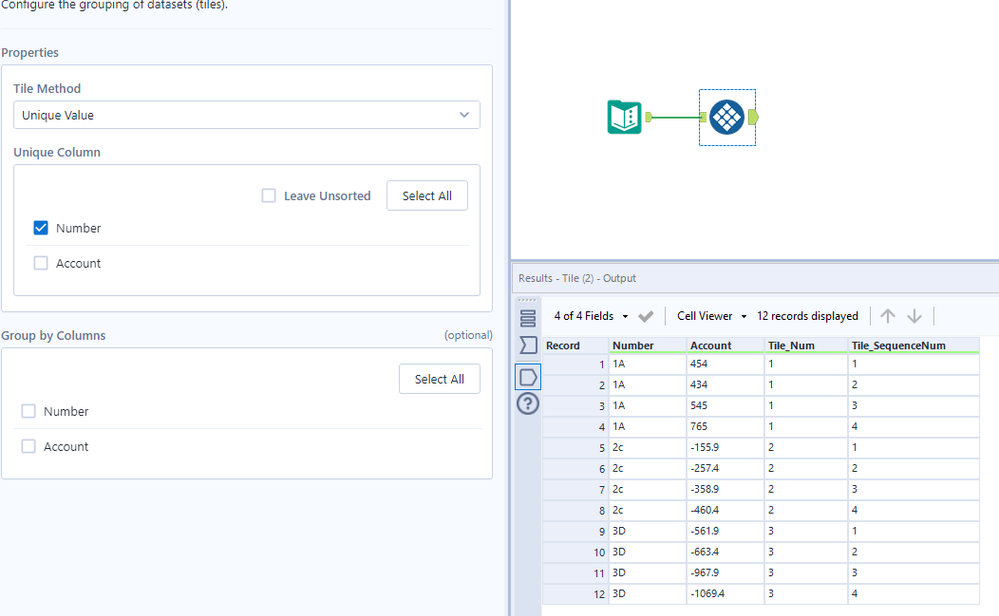
Task: Click Select All in Unique Column
Action: point(427,196)
